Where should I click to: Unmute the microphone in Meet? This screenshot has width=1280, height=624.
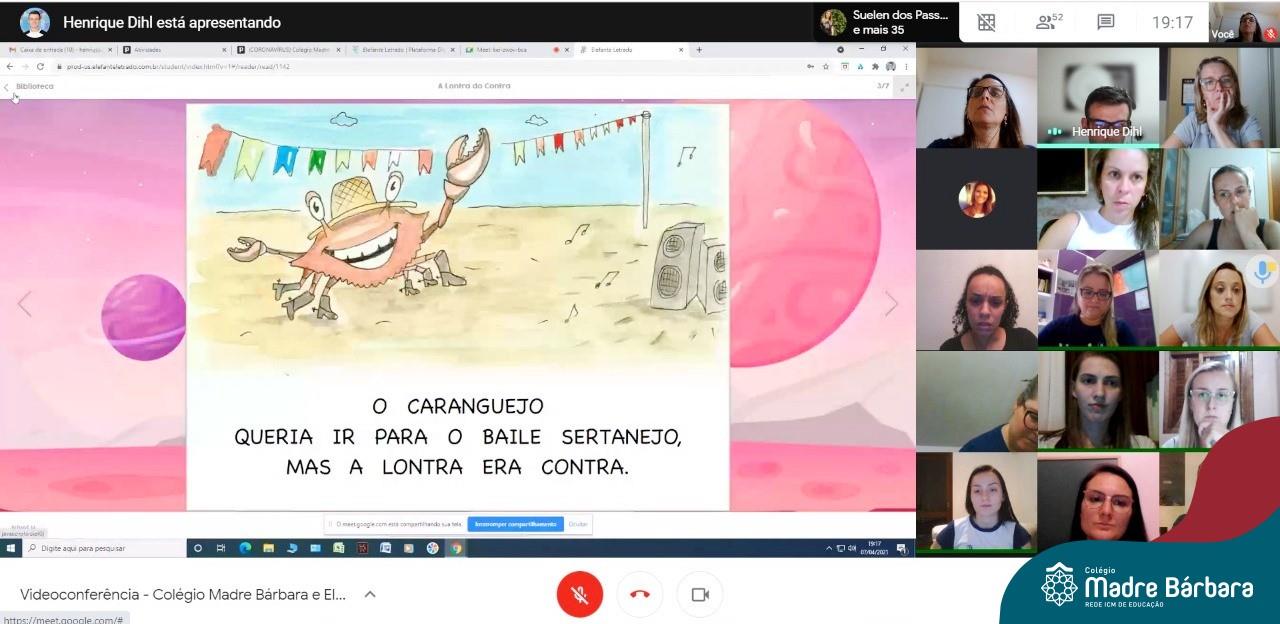[579, 594]
